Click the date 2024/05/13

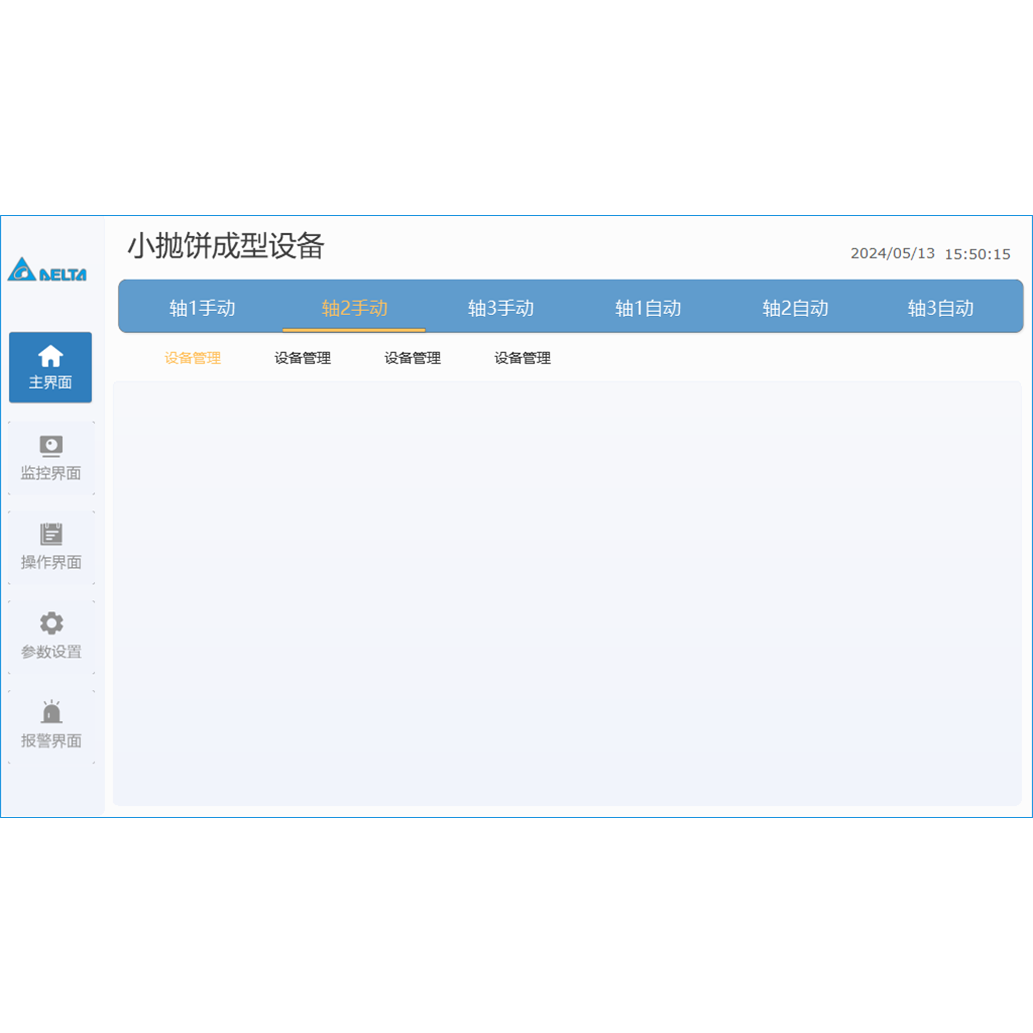893,254
